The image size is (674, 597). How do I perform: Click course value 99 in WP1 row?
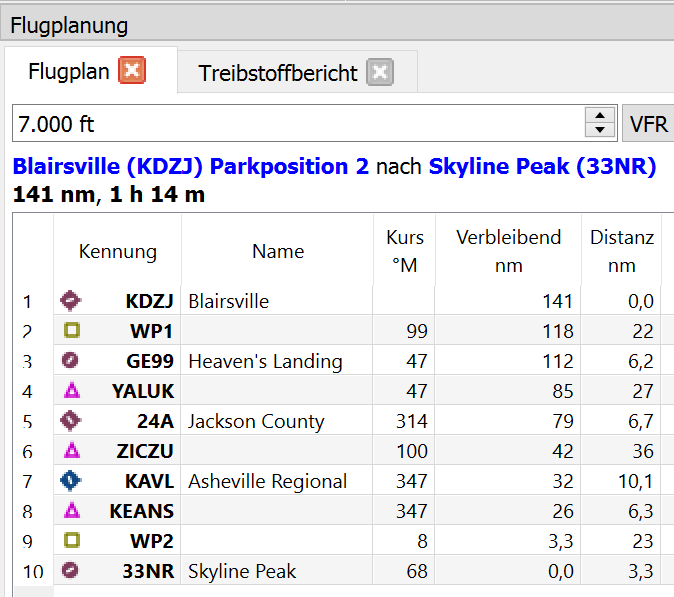[404, 331]
